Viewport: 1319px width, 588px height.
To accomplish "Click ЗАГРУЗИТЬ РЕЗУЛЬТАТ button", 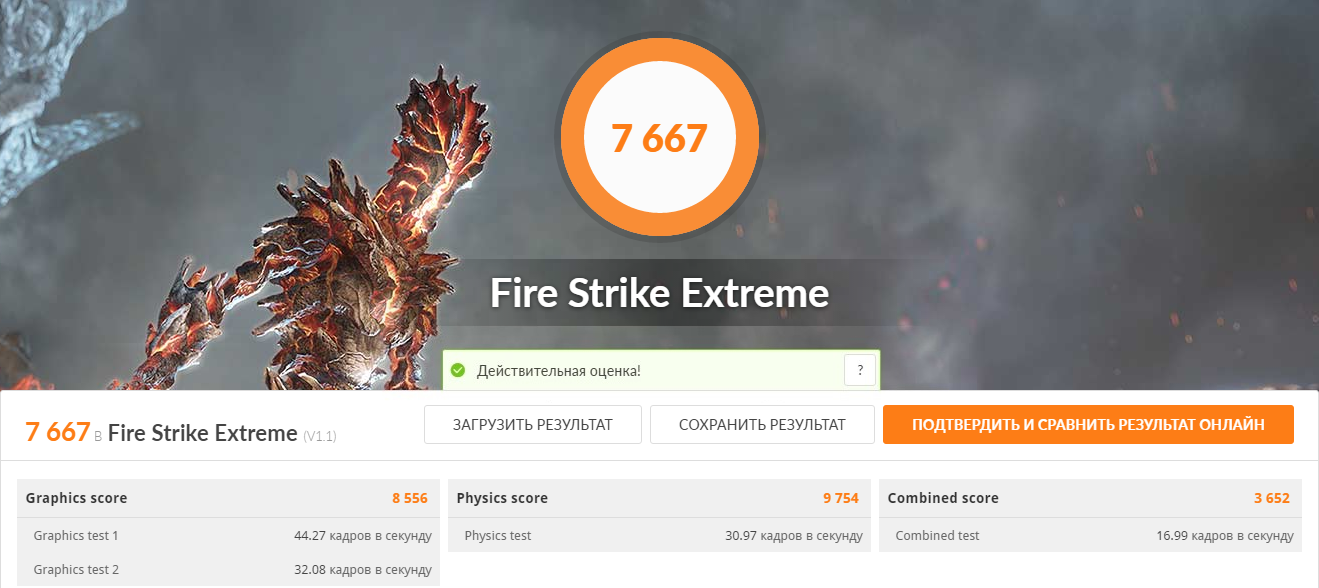I will [533, 425].
